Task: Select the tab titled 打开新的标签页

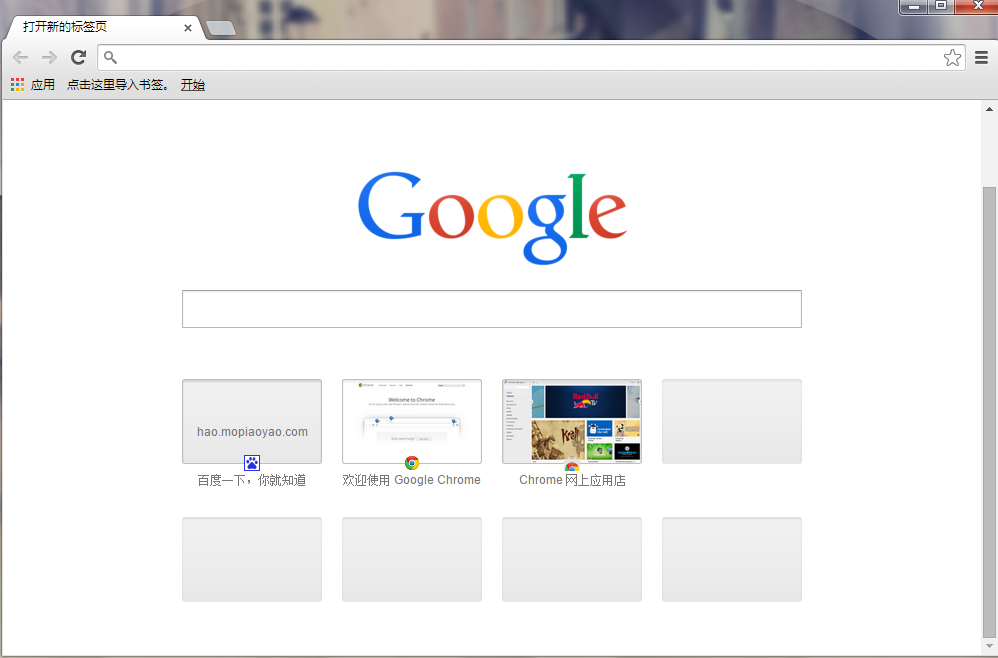Action: (105, 27)
